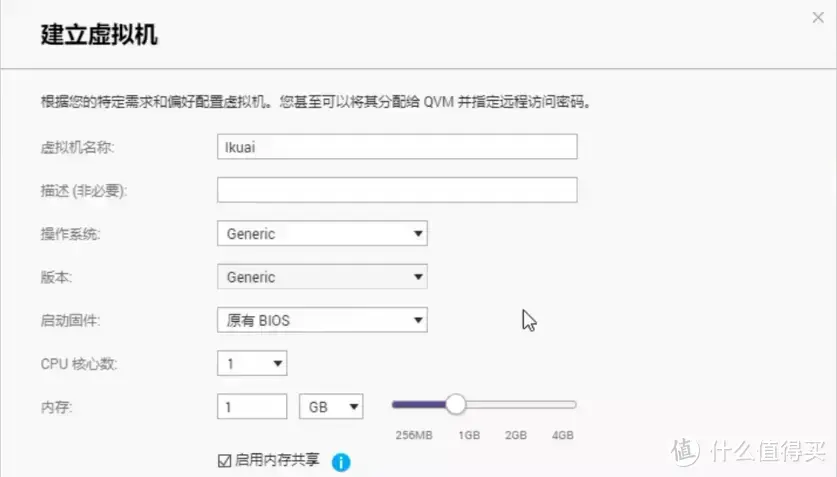Image resolution: width=837 pixels, height=477 pixels.
Task: Open the 版本 Generic dropdown
Action: tap(322, 277)
